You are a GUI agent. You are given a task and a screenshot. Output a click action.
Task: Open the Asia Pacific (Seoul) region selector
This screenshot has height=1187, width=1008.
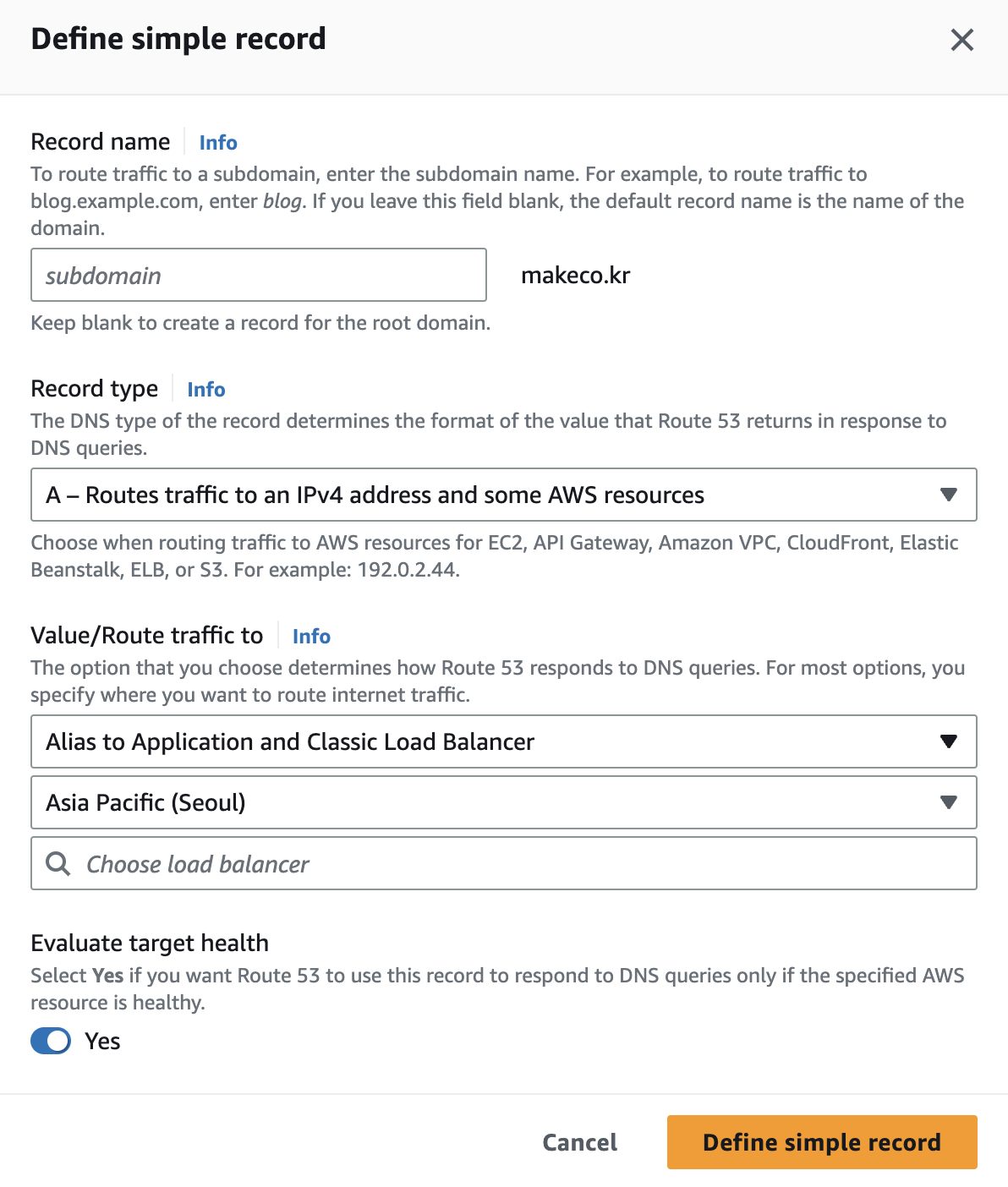point(504,802)
